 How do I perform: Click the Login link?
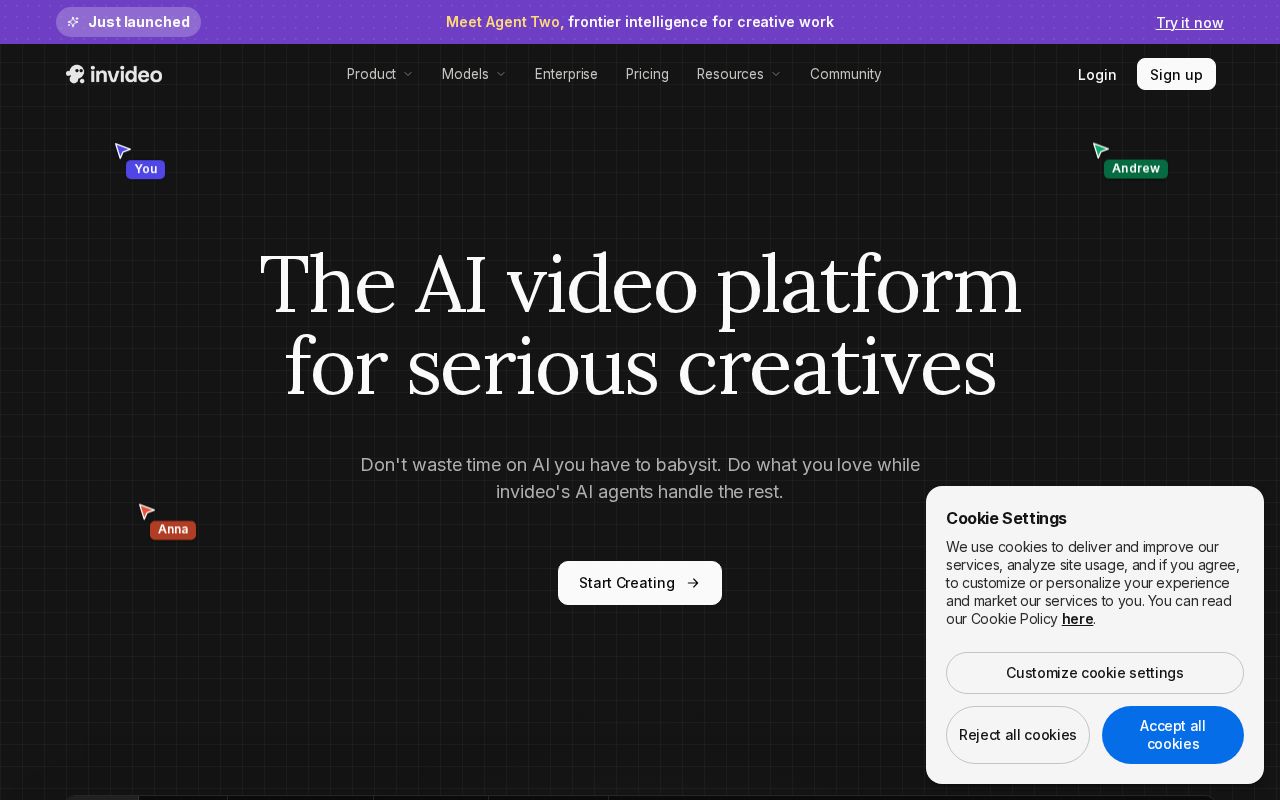pyautogui.click(x=1097, y=75)
